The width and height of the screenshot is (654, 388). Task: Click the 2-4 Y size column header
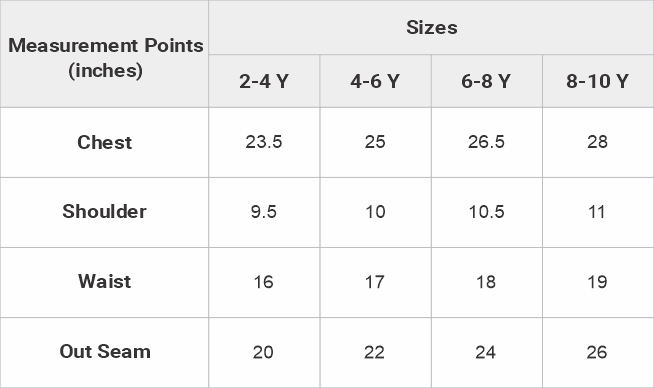tap(264, 81)
